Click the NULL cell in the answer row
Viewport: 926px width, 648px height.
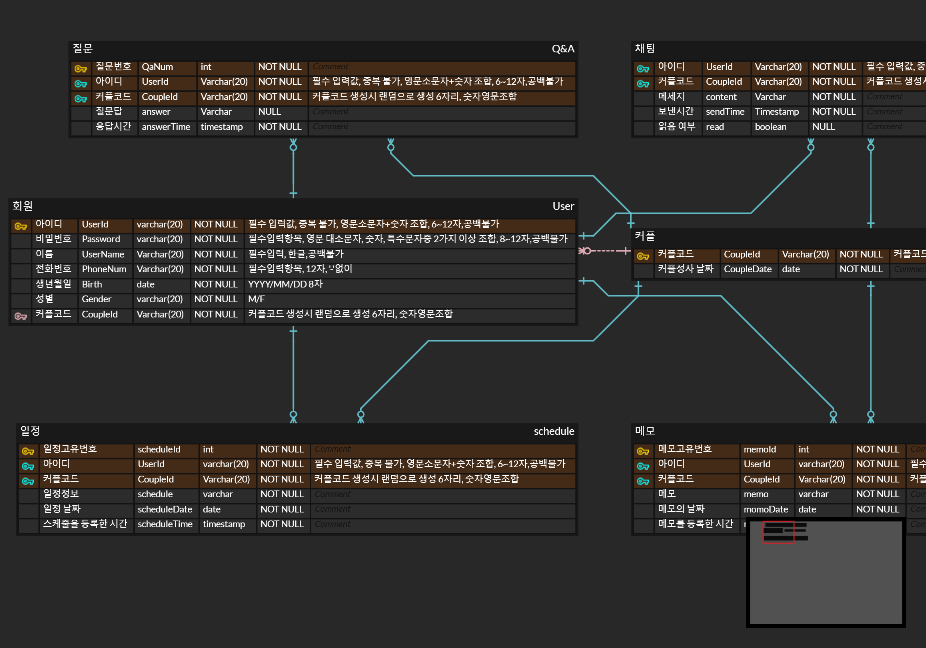(281, 112)
